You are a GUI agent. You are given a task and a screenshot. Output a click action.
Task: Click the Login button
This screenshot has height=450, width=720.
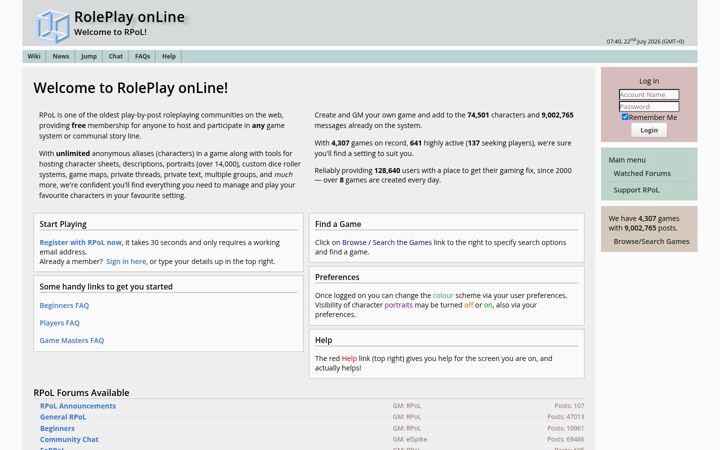[x=649, y=130]
